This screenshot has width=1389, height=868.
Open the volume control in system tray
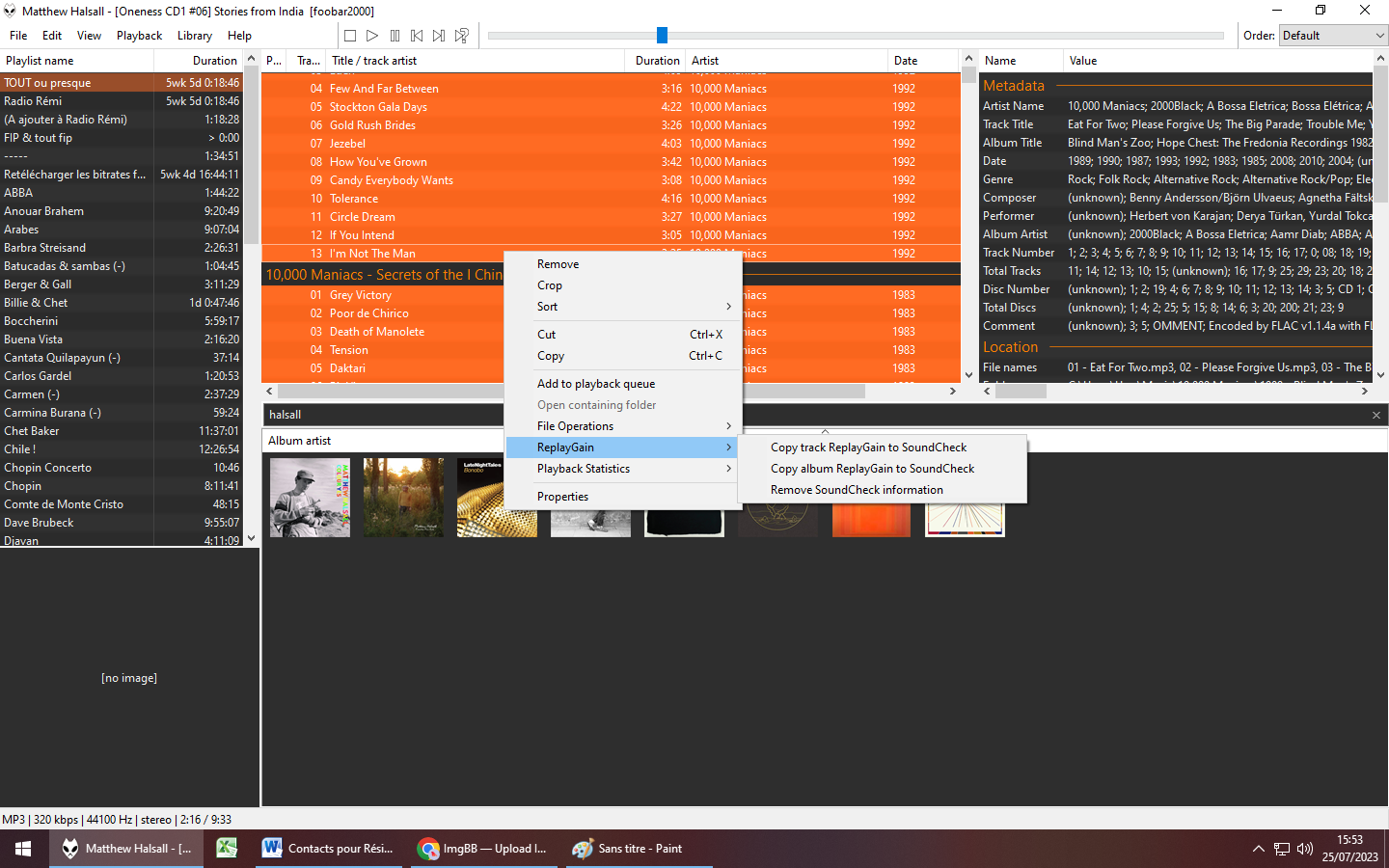[1305, 849]
